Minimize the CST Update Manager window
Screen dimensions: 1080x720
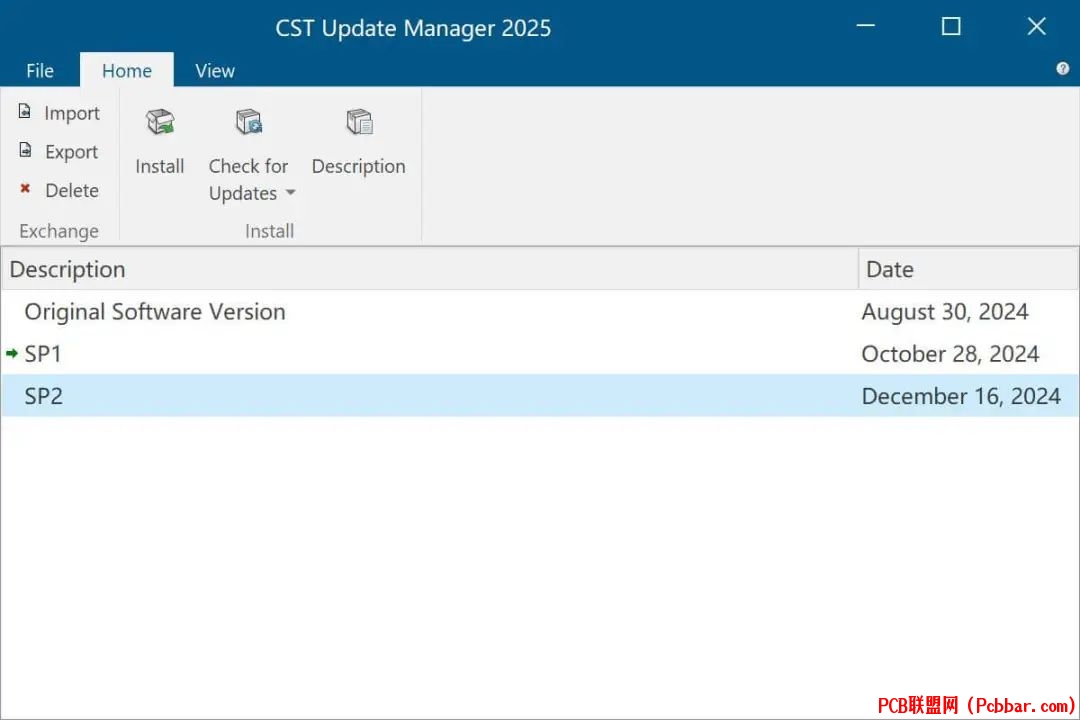[866, 26]
